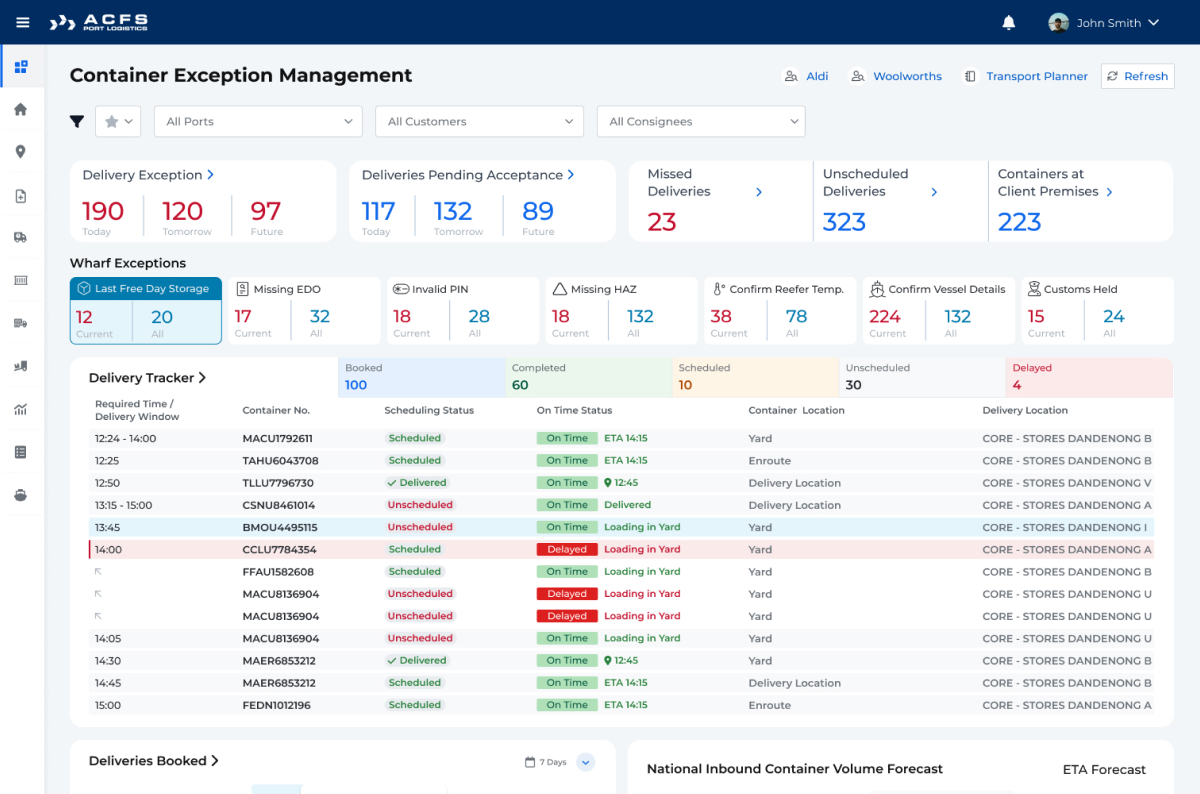Screen dimensions: 1200x794
Task: Open the favorites star dropdown
Action: coord(118,121)
